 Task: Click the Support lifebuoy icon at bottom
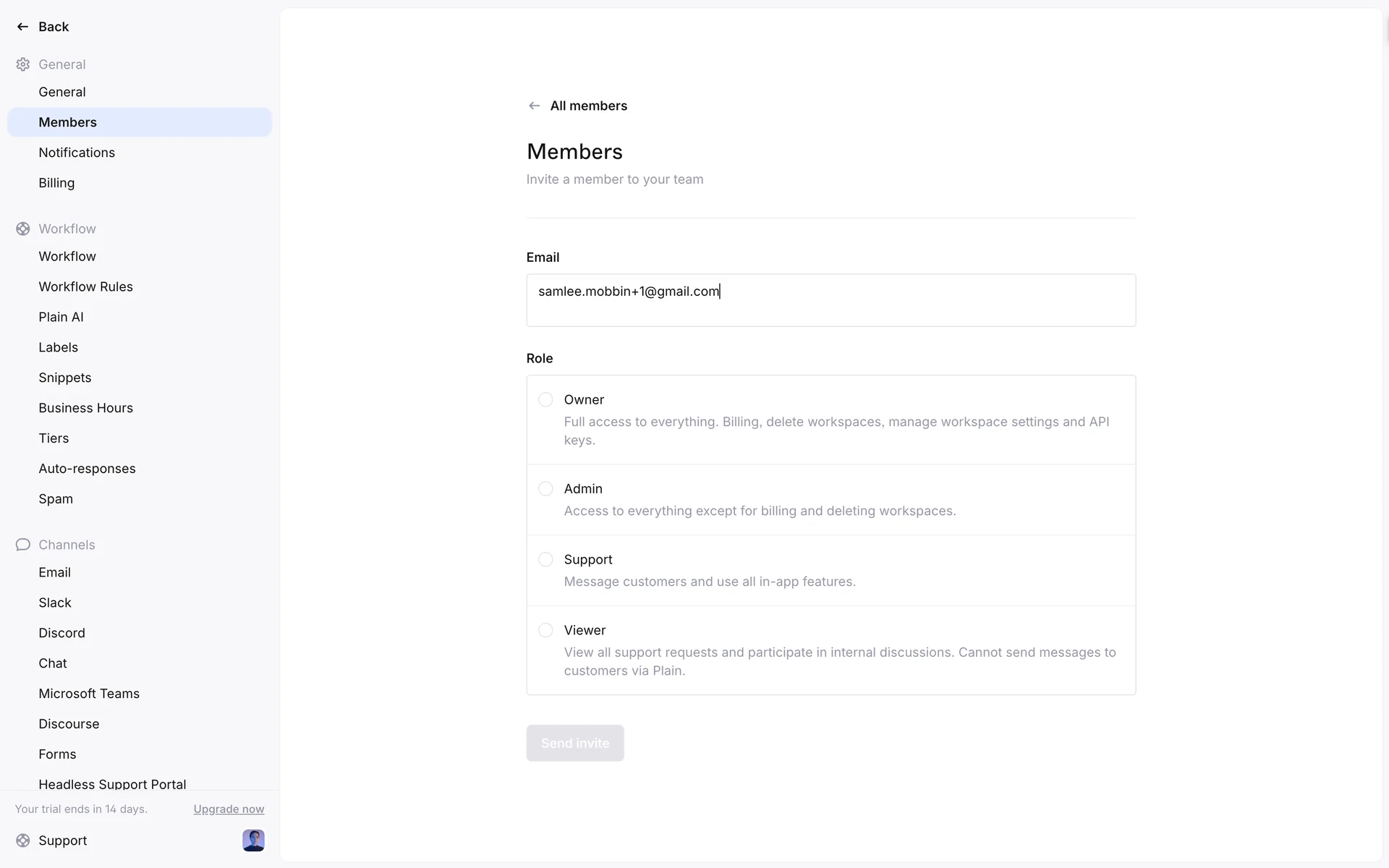(x=23, y=841)
